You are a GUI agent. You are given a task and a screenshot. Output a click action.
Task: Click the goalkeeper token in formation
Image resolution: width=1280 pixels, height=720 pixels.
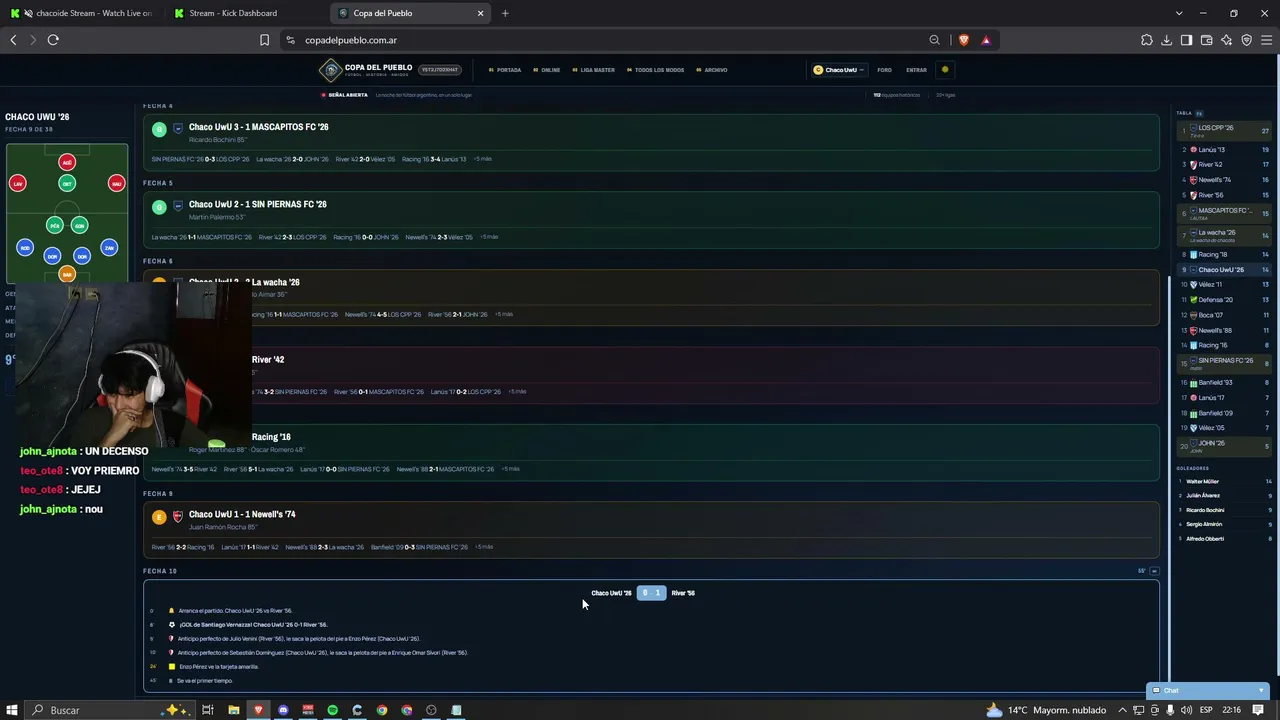pos(67,273)
